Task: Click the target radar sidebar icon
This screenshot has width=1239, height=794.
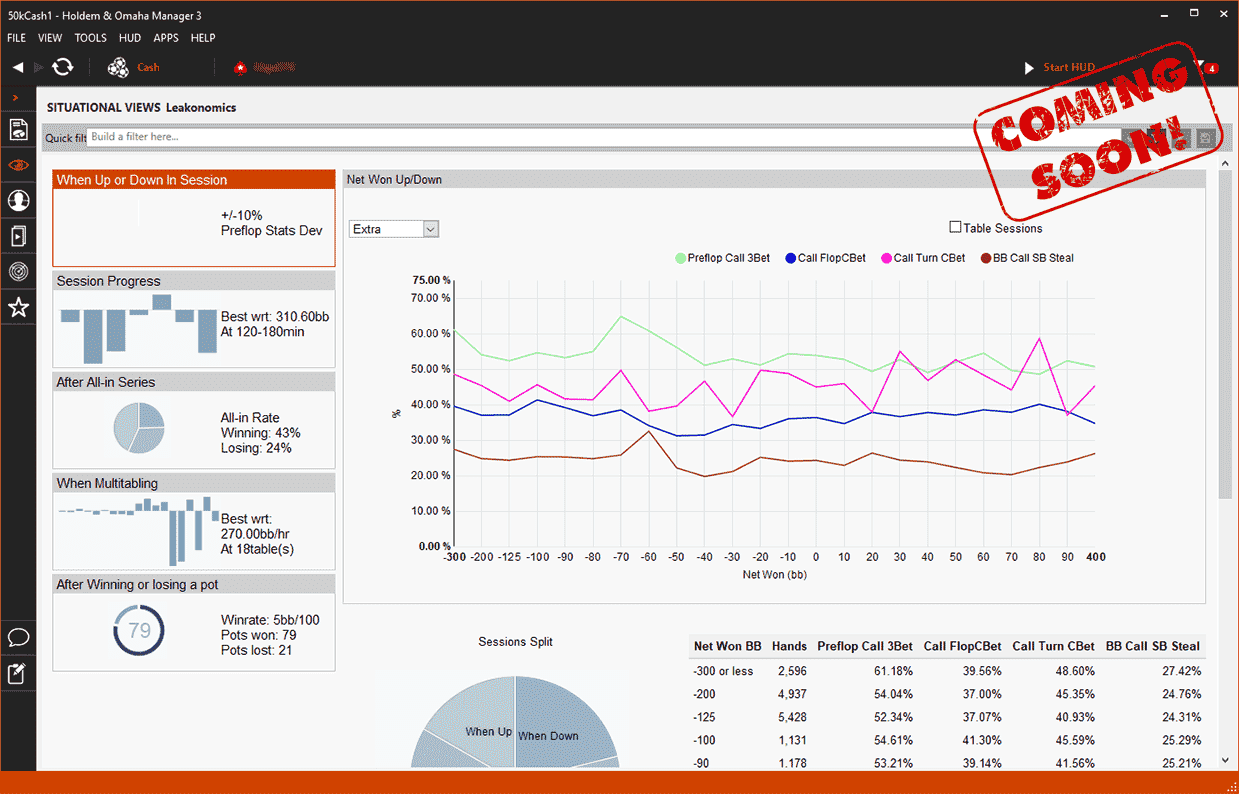Action: 18,272
